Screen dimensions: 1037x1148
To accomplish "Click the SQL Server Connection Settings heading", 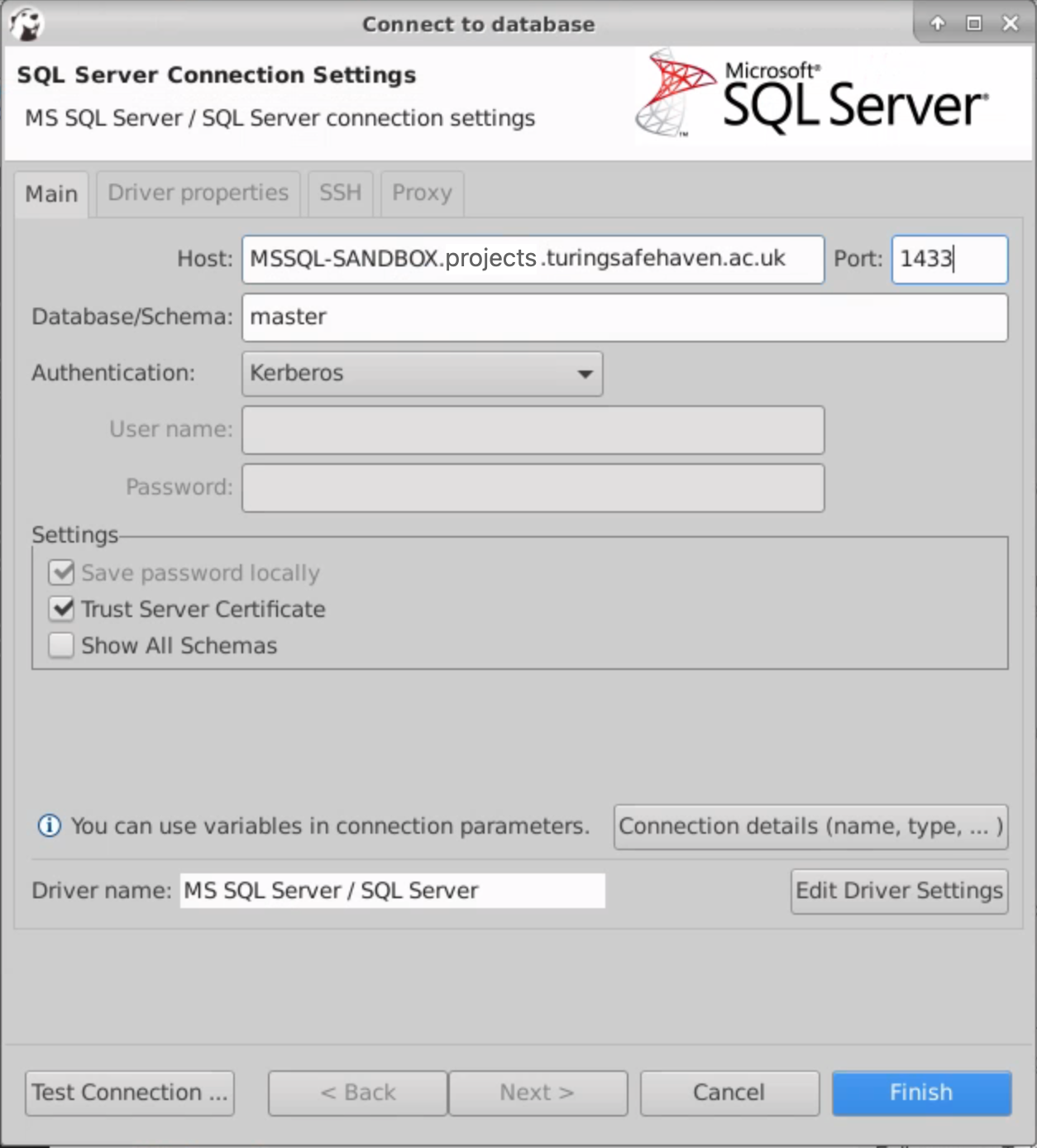I will (217, 75).
